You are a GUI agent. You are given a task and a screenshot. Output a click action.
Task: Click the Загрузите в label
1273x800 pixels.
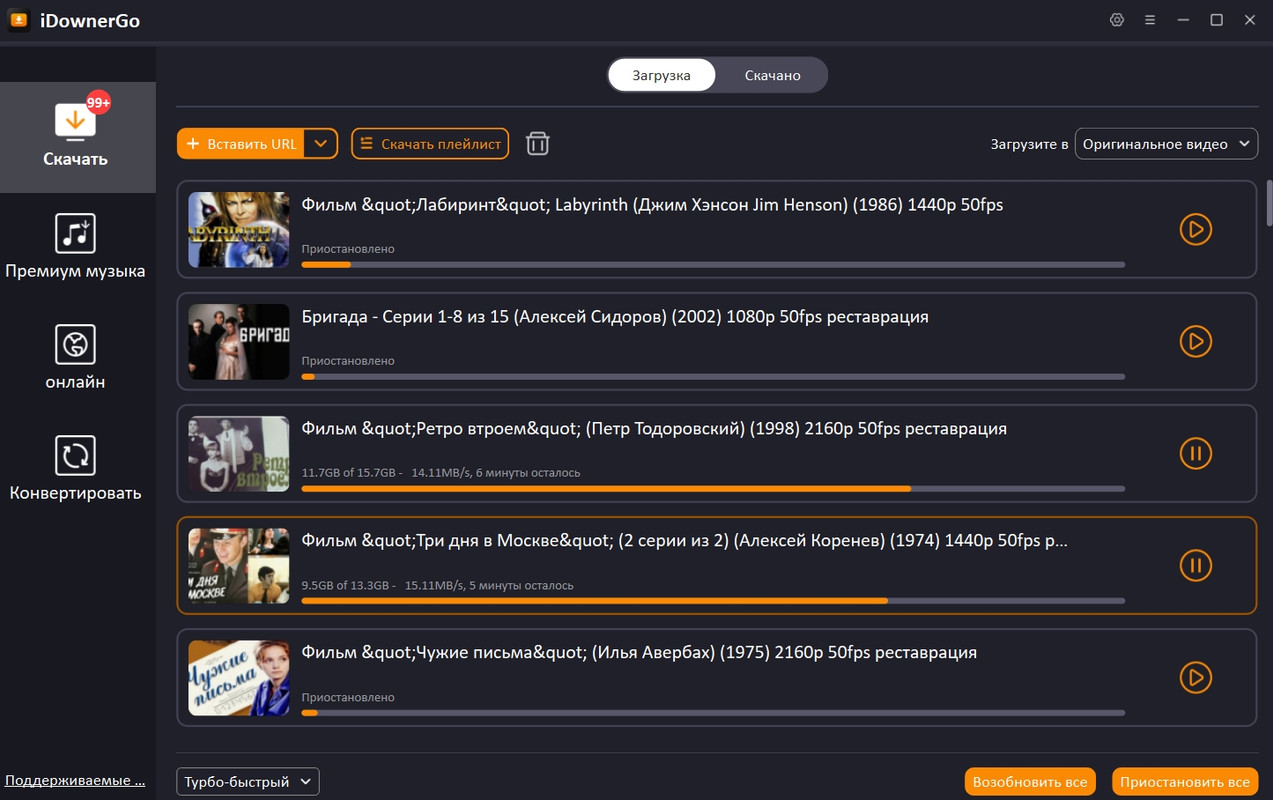coord(1030,144)
